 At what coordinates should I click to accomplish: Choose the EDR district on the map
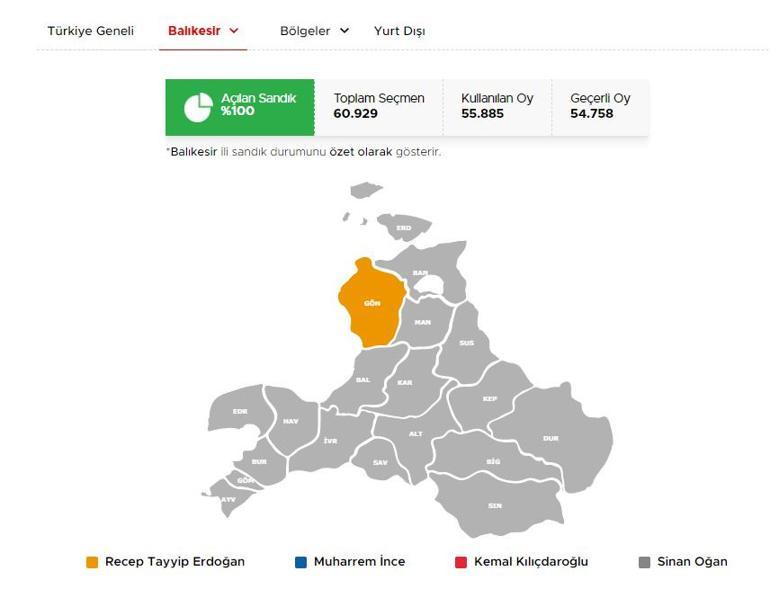[x=240, y=410]
